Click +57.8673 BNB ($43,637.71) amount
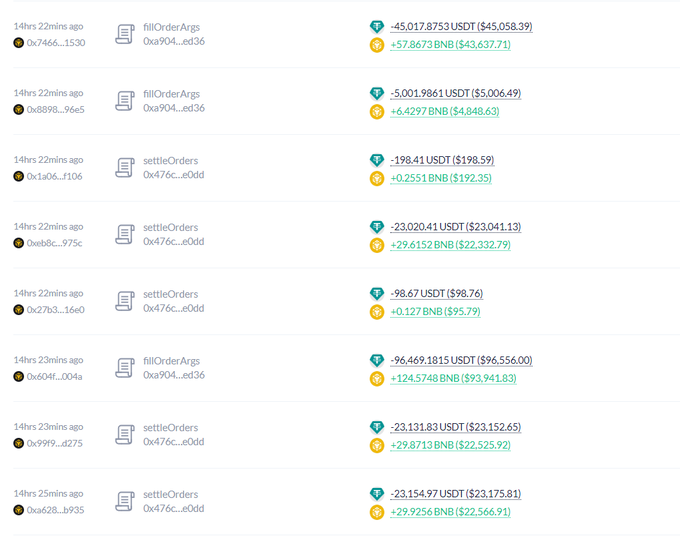 [x=451, y=45]
